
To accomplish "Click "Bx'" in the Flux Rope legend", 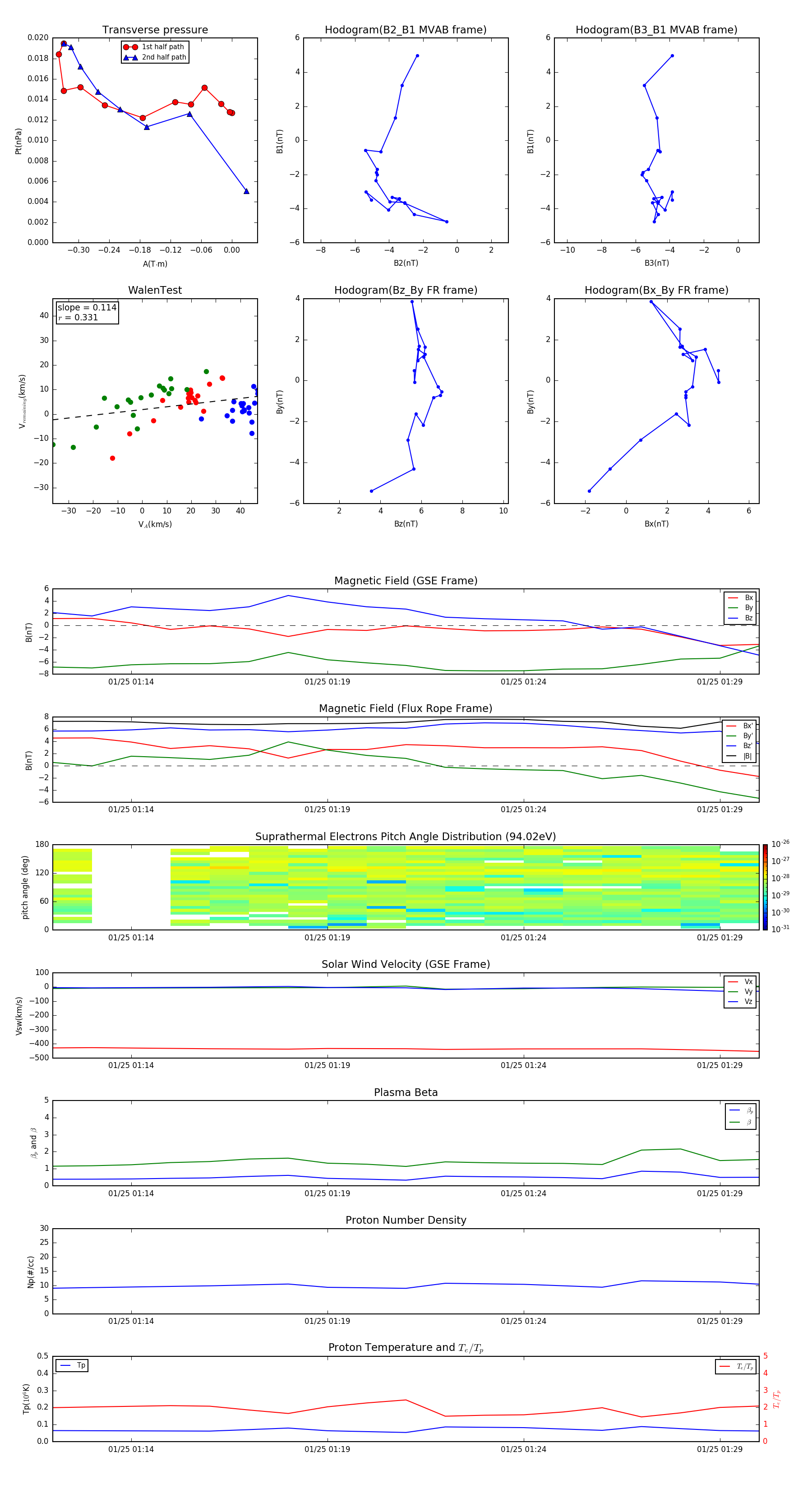I will pos(748,726).
